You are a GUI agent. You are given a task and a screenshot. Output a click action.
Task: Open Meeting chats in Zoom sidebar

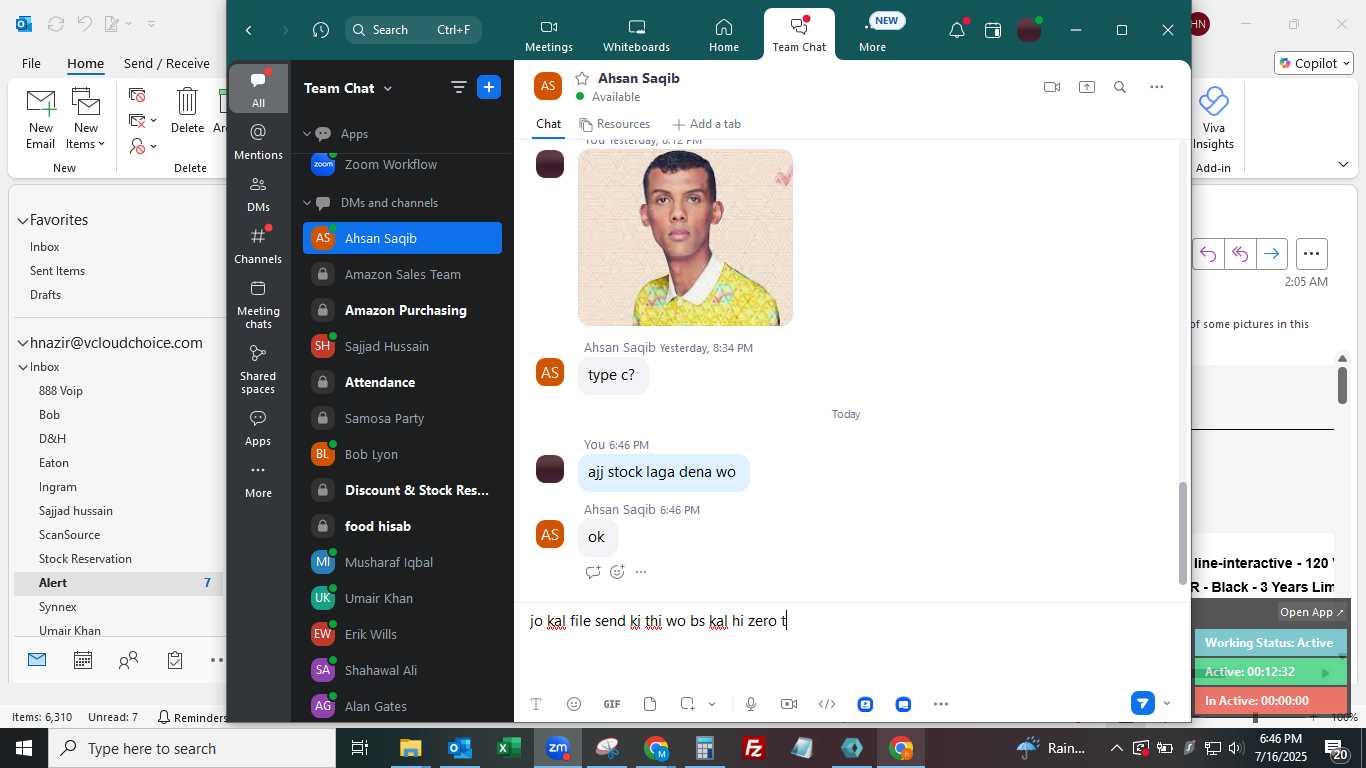coord(258,304)
